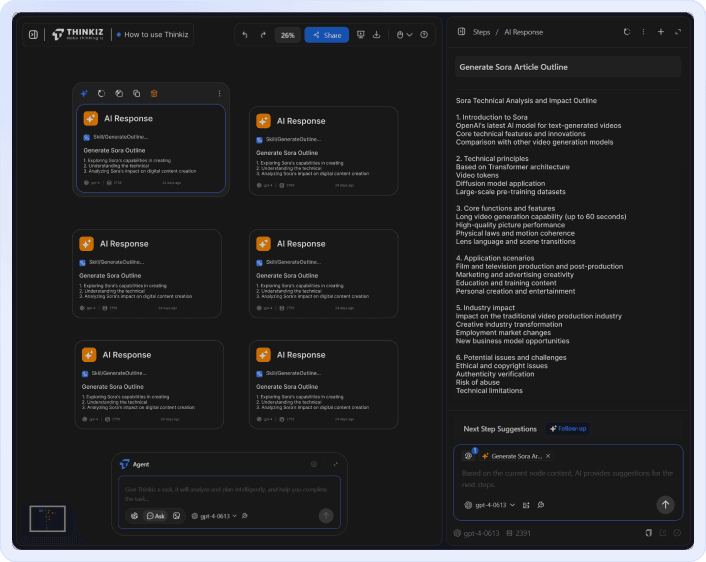Regenerate the selected node via refresh icon

tap(101, 94)
